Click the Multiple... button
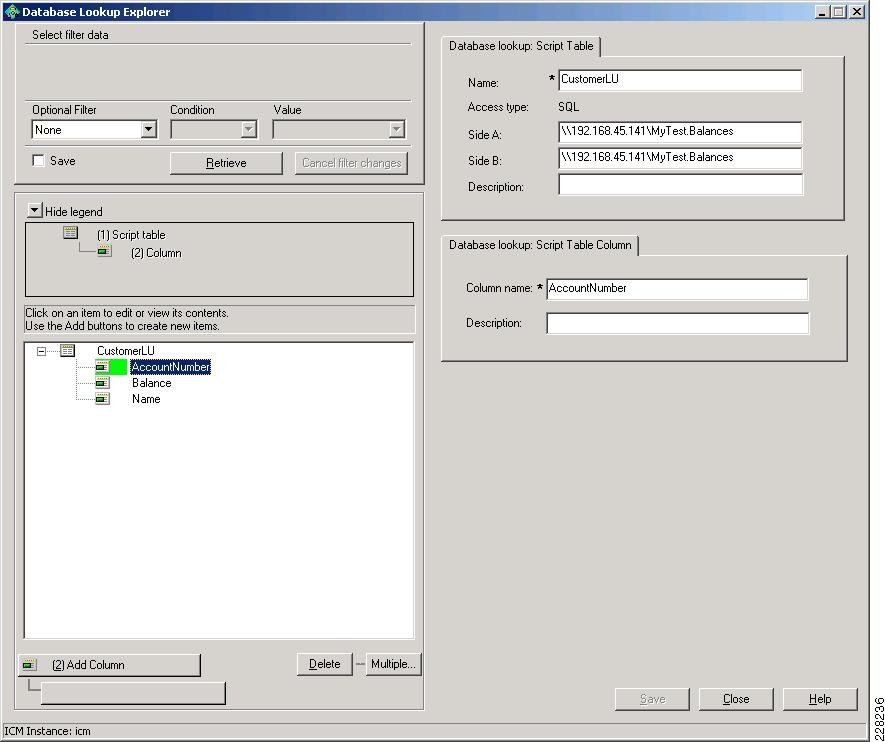Image resolution: width=885 pixels, height=742 pixels. (x=393, y=664)
